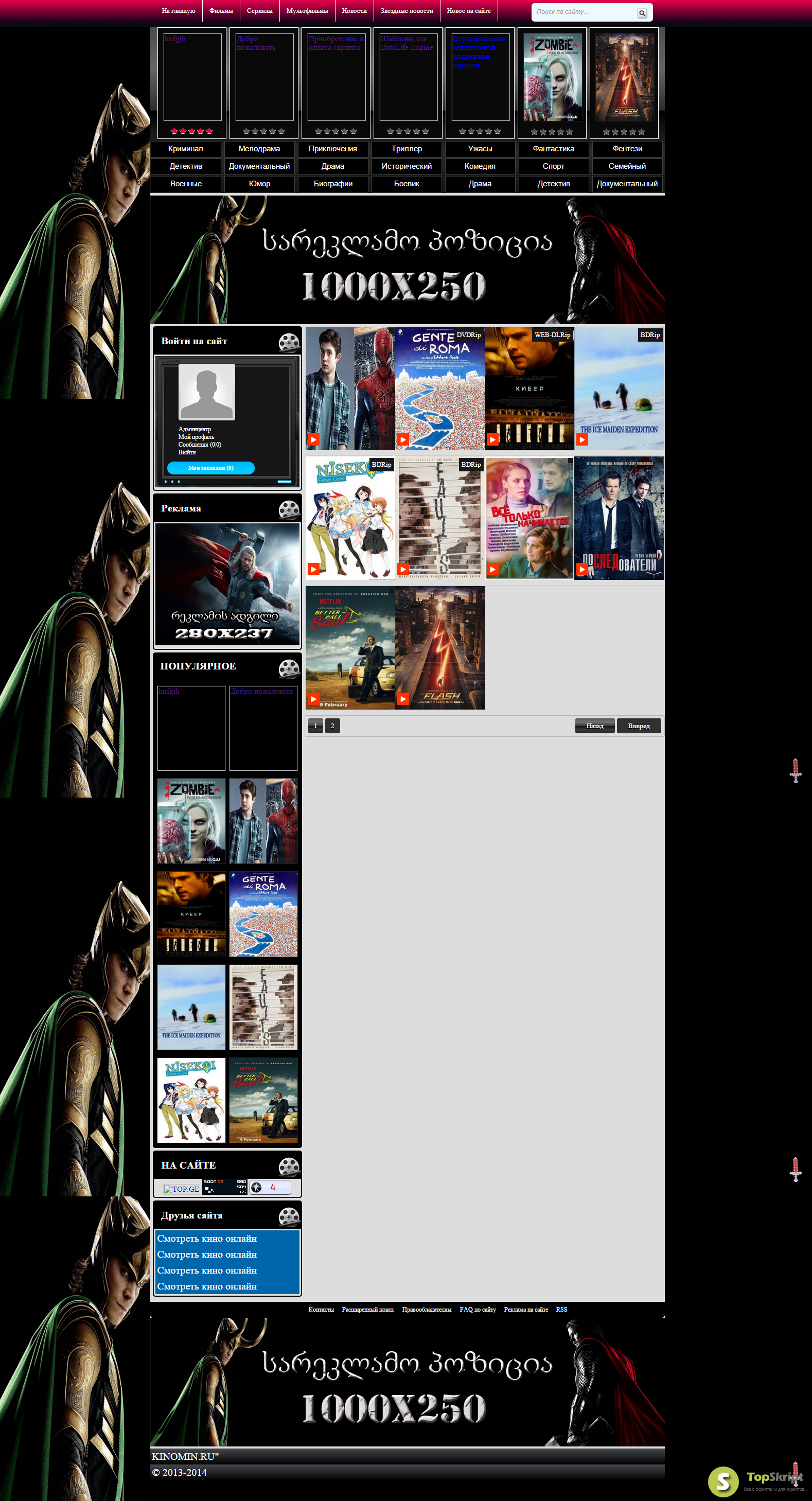Viewport: 812px width, 1501px height.
Task: Select the Боевик genre
Action: coord(407,184)
